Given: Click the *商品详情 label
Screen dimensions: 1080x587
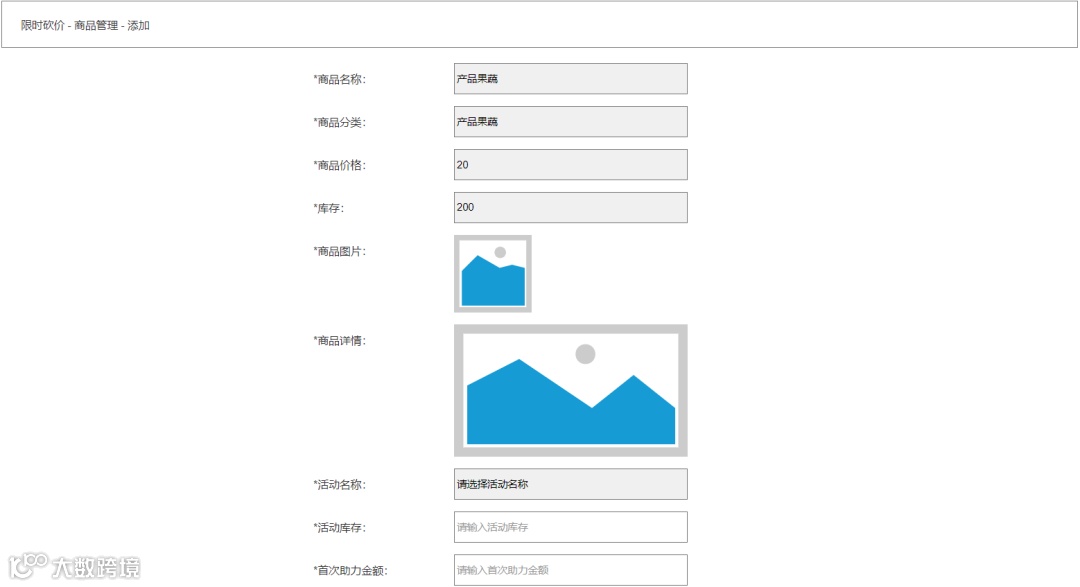Looking at the screenshot, I should tap(340, 341).
